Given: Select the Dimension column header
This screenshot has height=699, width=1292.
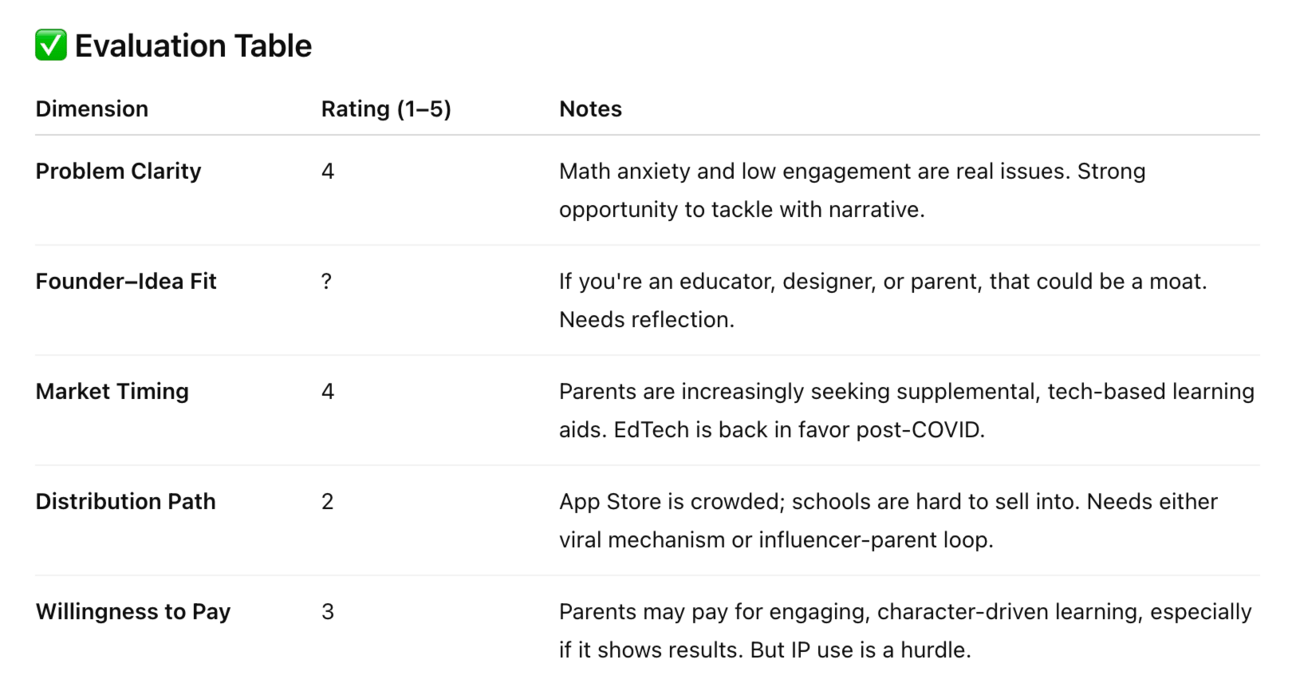Looking at the screenshot, I should (x=92, y=109).
